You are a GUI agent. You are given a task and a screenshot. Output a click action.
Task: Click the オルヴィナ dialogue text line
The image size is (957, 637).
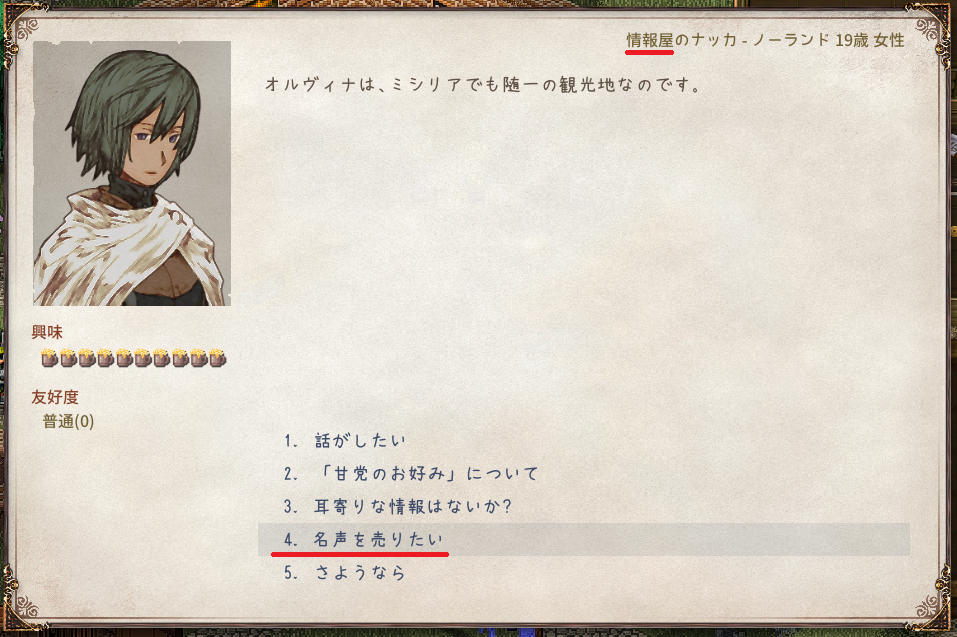click(x=483, y=84)
